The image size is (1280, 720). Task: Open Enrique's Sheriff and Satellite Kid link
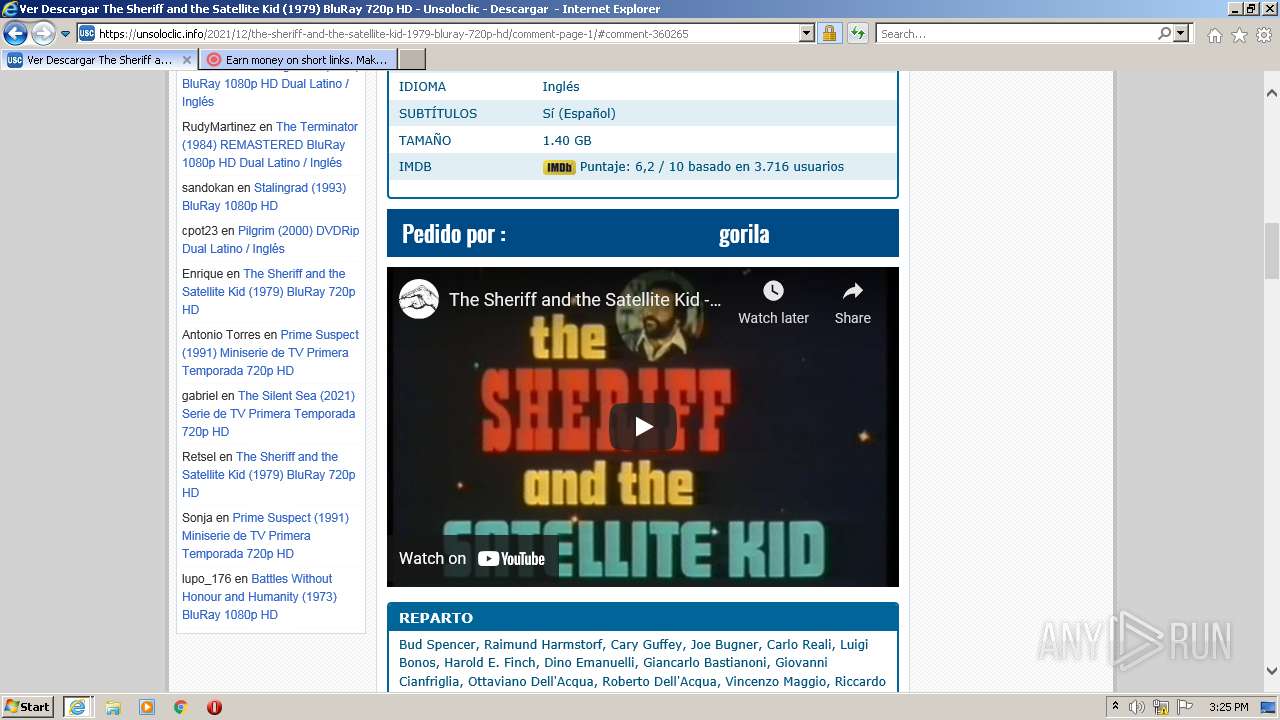tap(269, 292)
